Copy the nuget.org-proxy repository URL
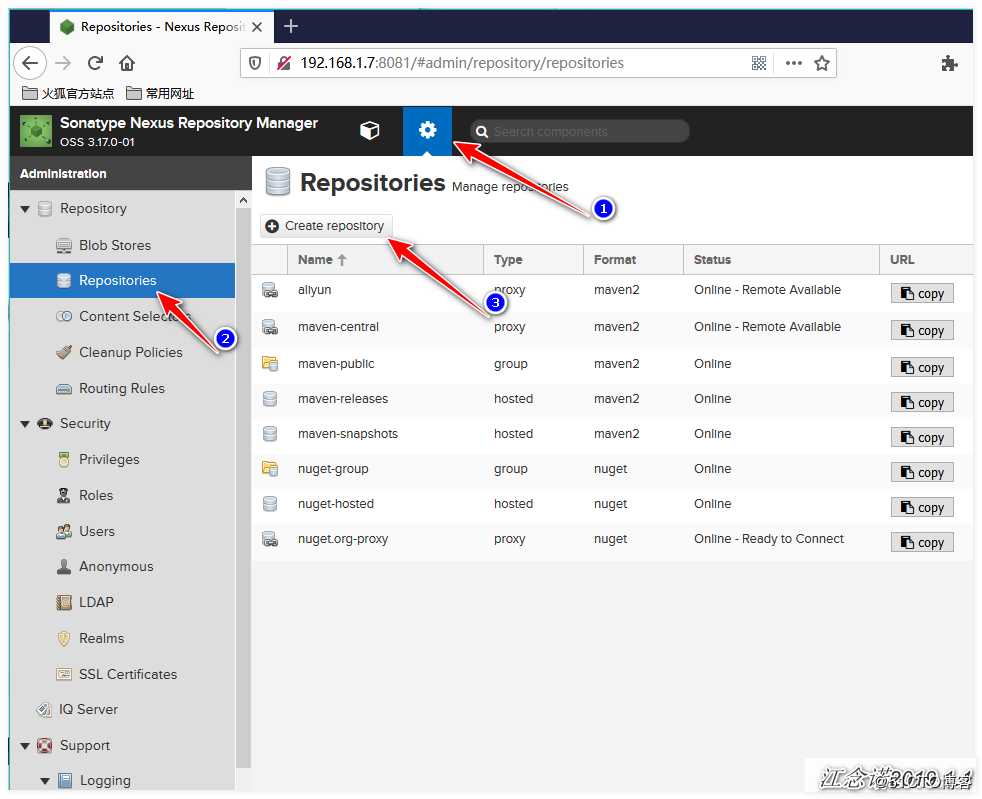Image resolution: width=982 pixels, height=799 pixels. [x=922, y=542]
